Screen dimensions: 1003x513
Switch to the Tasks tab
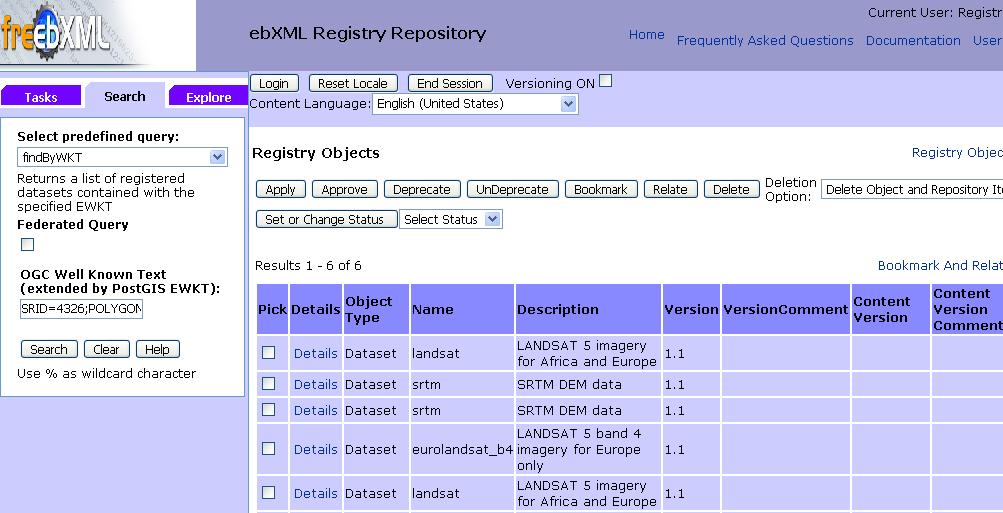41,97
